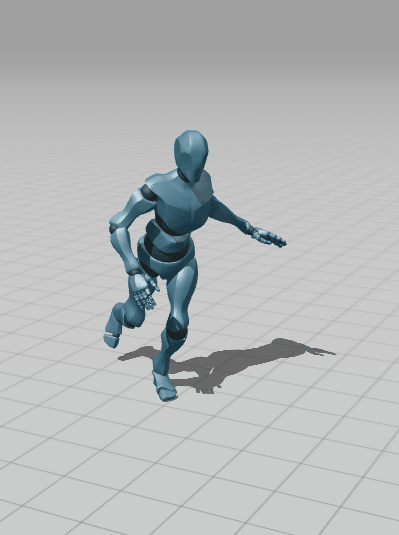
Task: Select the foot planted on the floor
Action: coord(164,386)
